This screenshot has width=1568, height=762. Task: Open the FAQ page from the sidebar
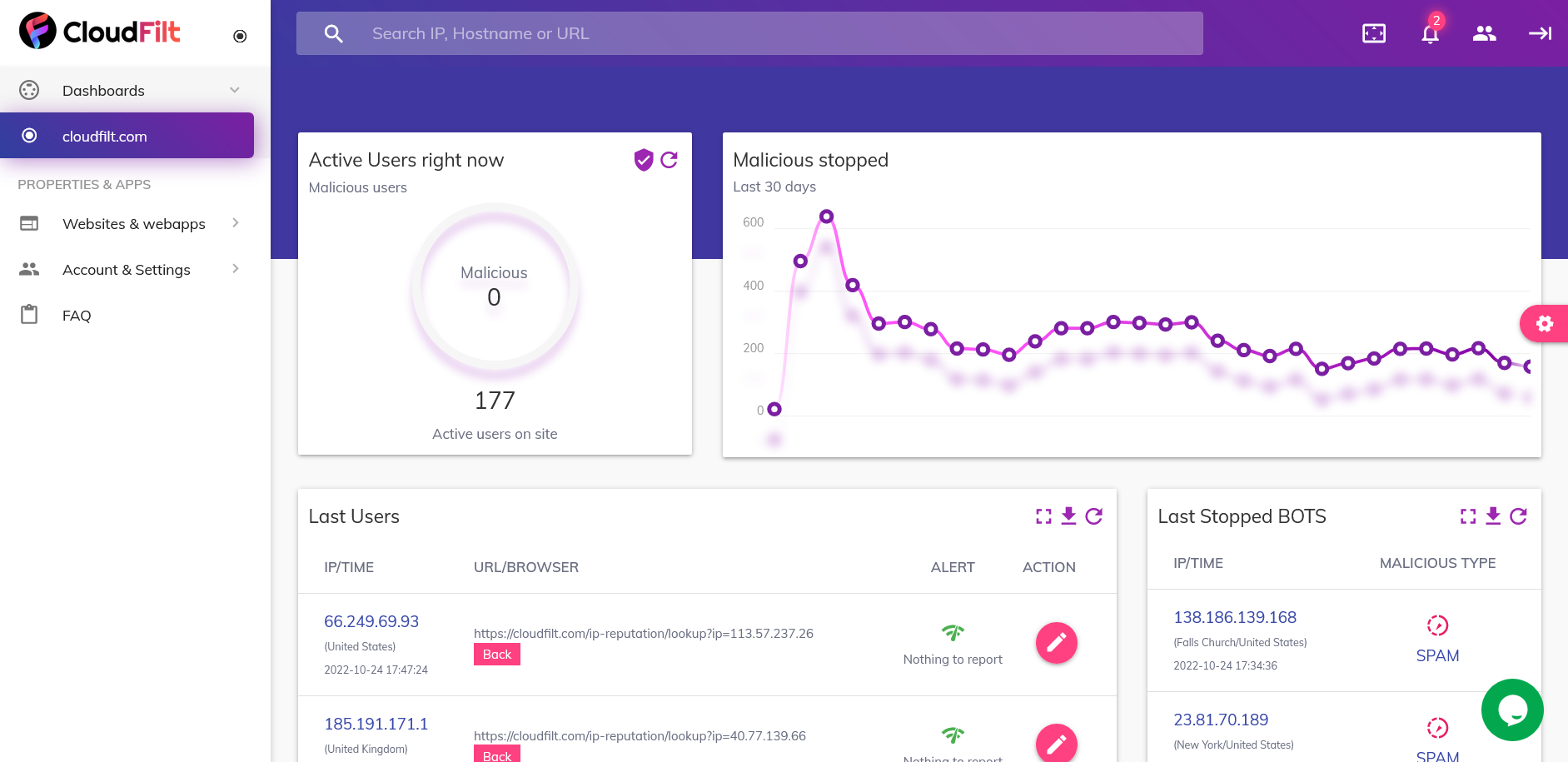click(x=76, y=315)
